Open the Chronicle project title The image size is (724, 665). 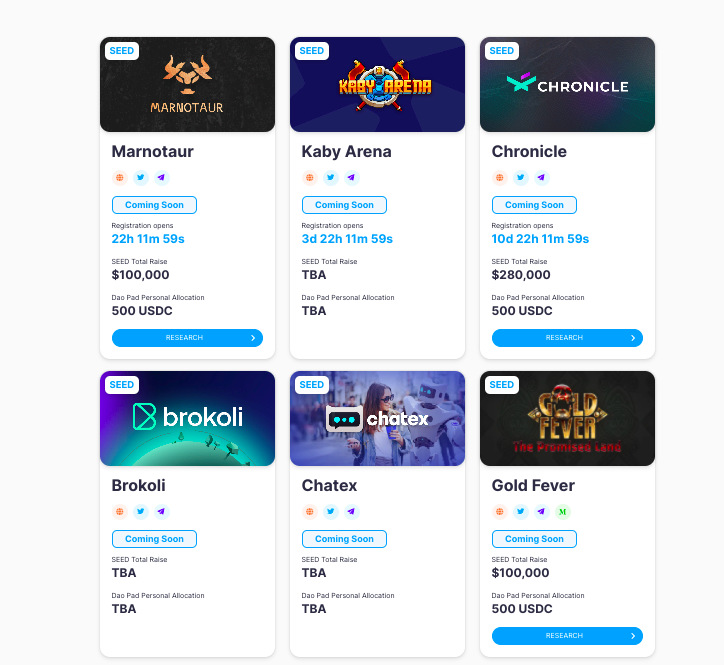pos(529,152)
